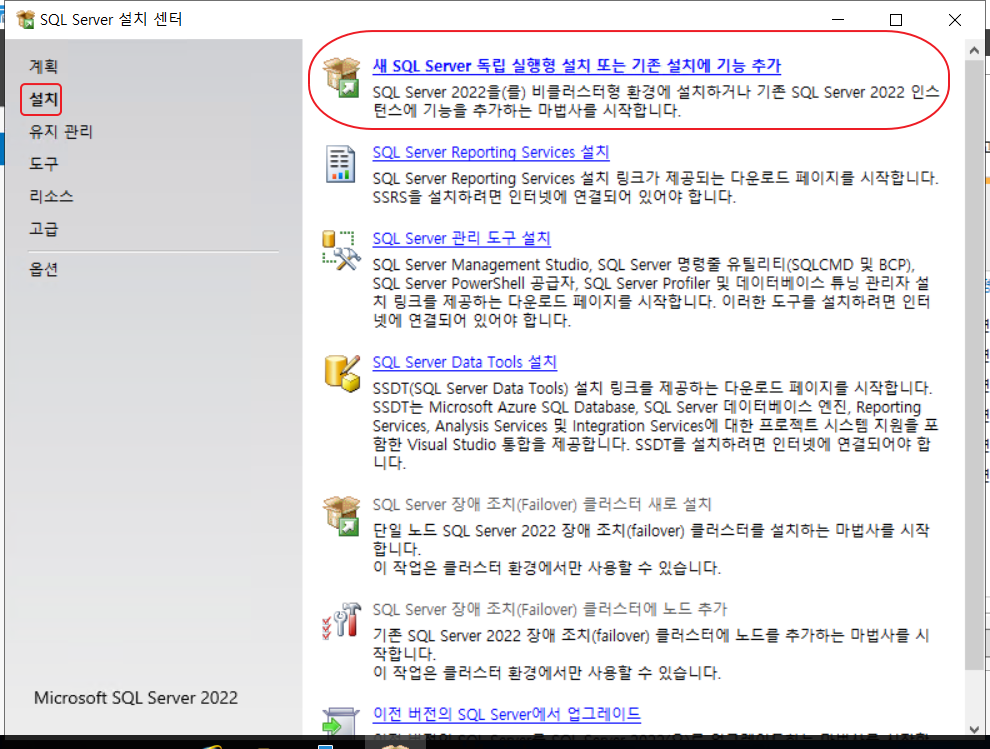Open the 유지 관리 sidebar page
The width and height of the screenshot is (990, 749).
pyautogui.click(x=61, y=131)
